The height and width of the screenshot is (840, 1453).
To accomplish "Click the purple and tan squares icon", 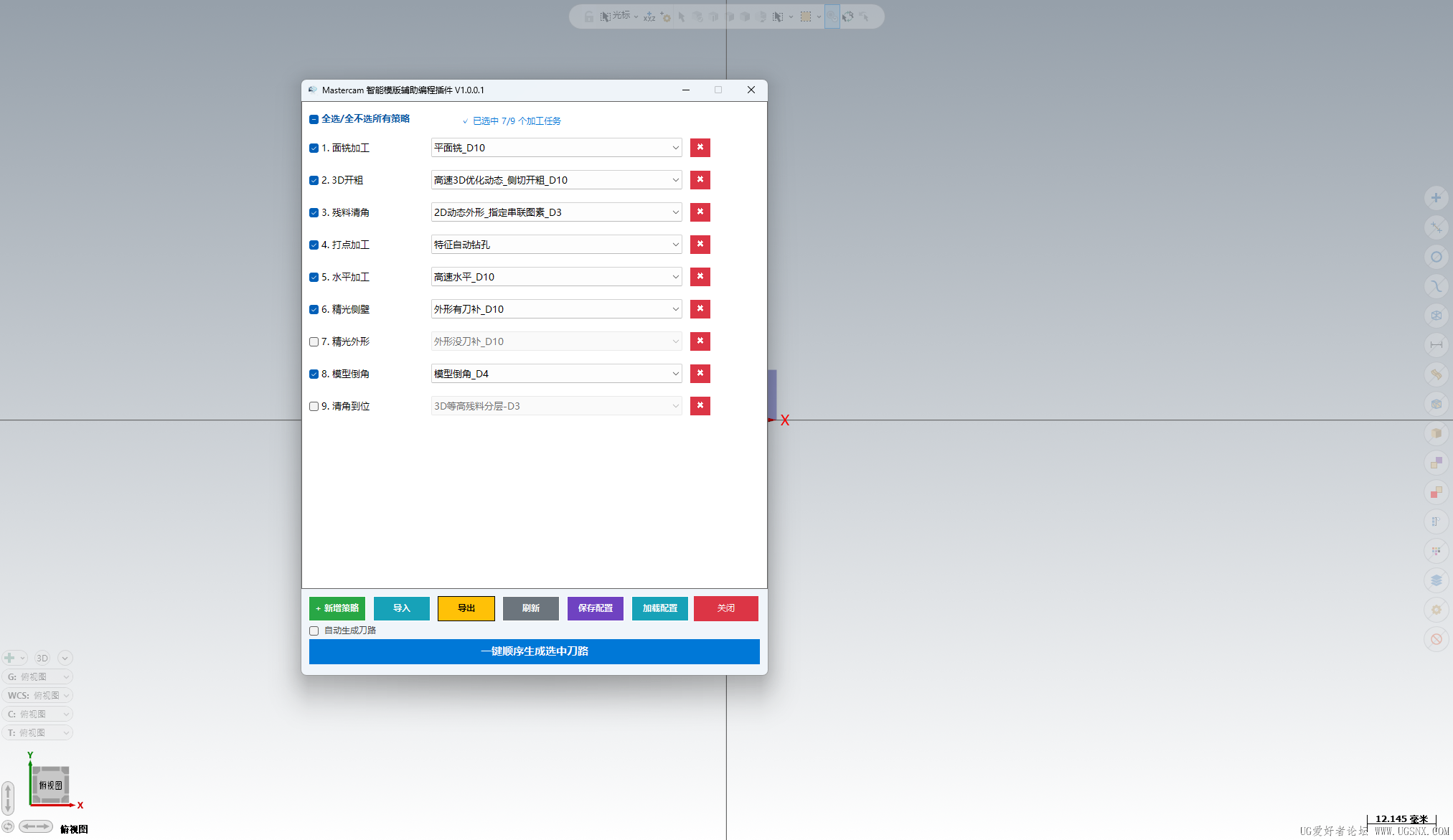I will [1436, 463].
